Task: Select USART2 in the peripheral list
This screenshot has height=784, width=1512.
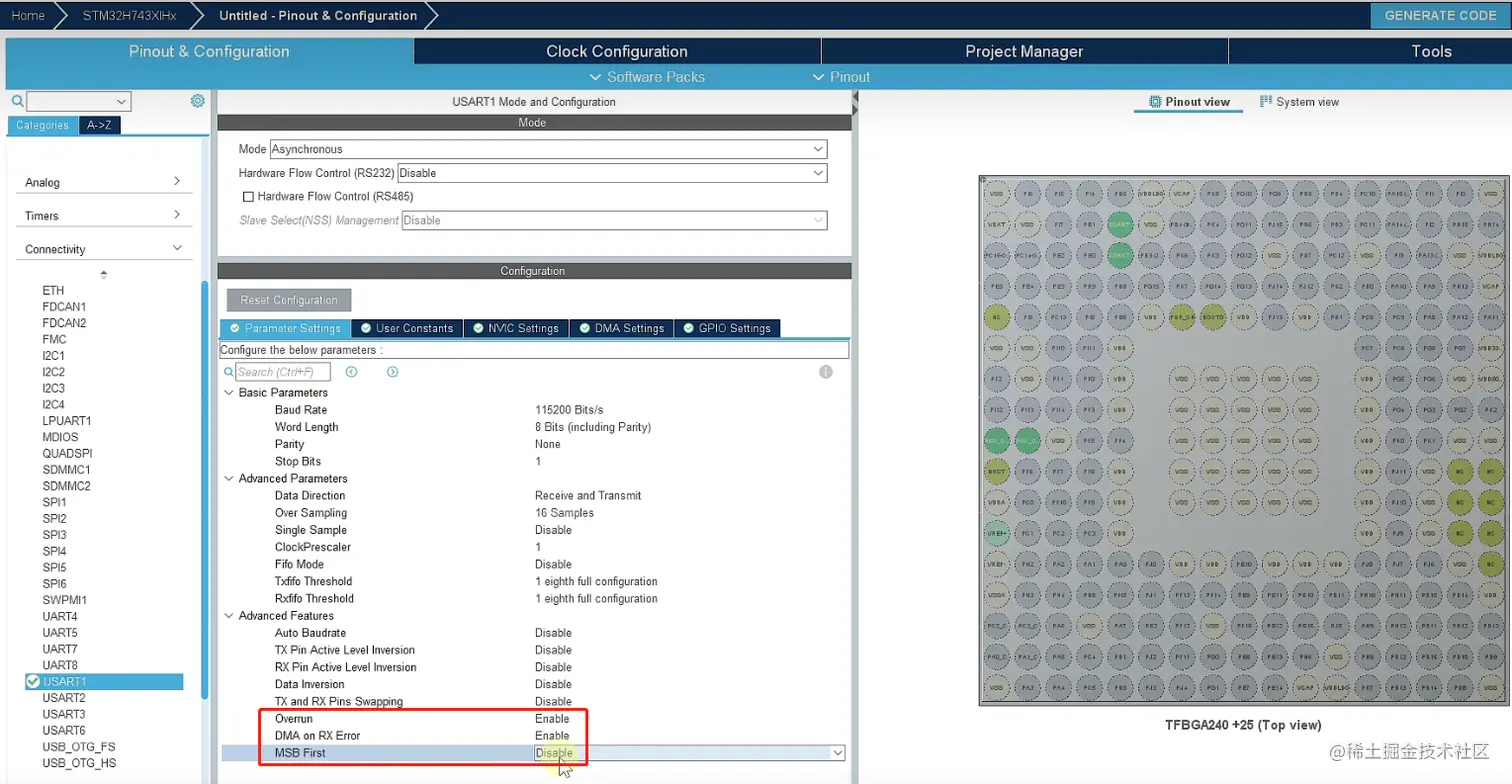Action: (64, 698)
